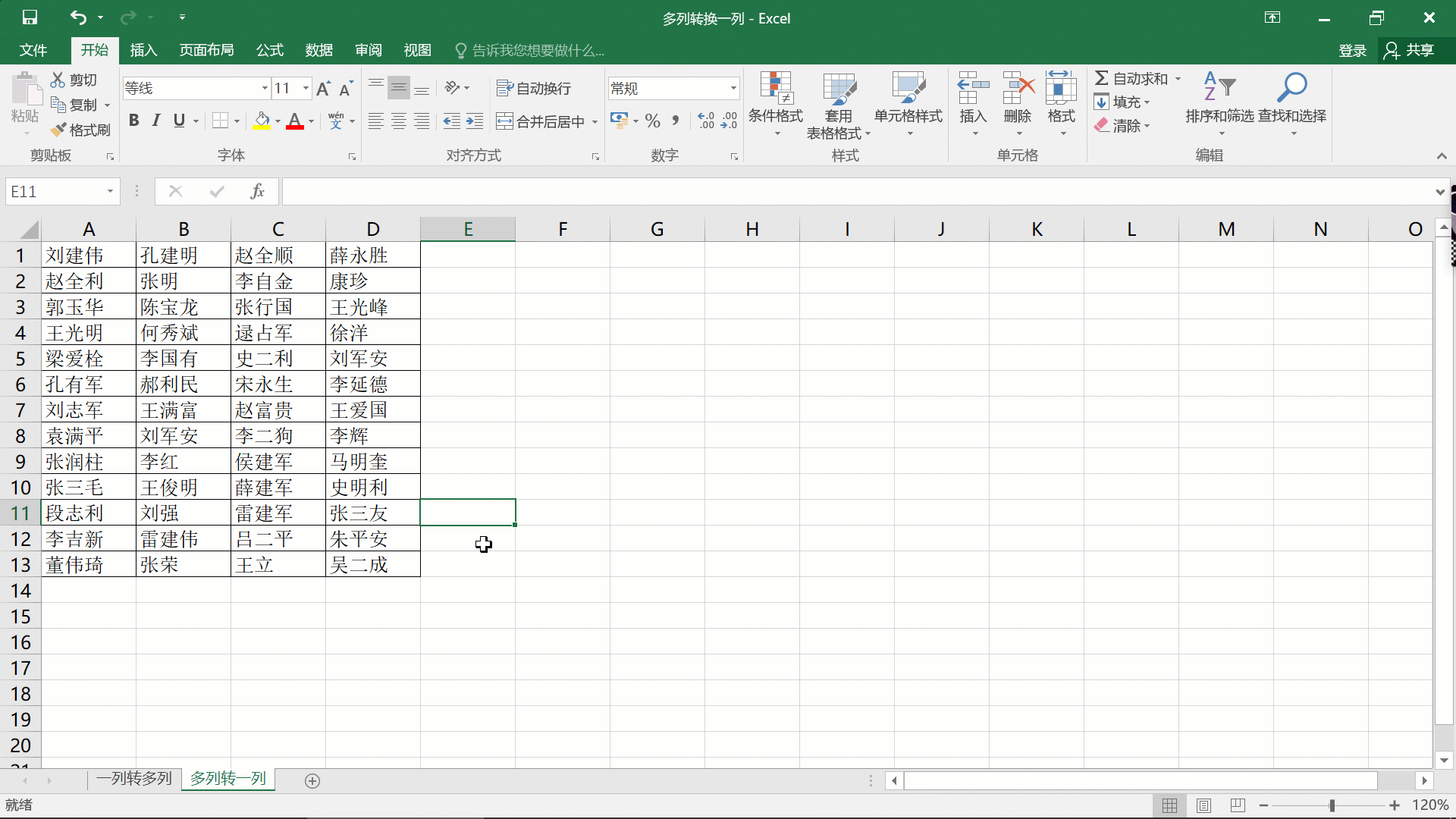Click the Tell Me search box
The image size is (1456, 819).
529,50
